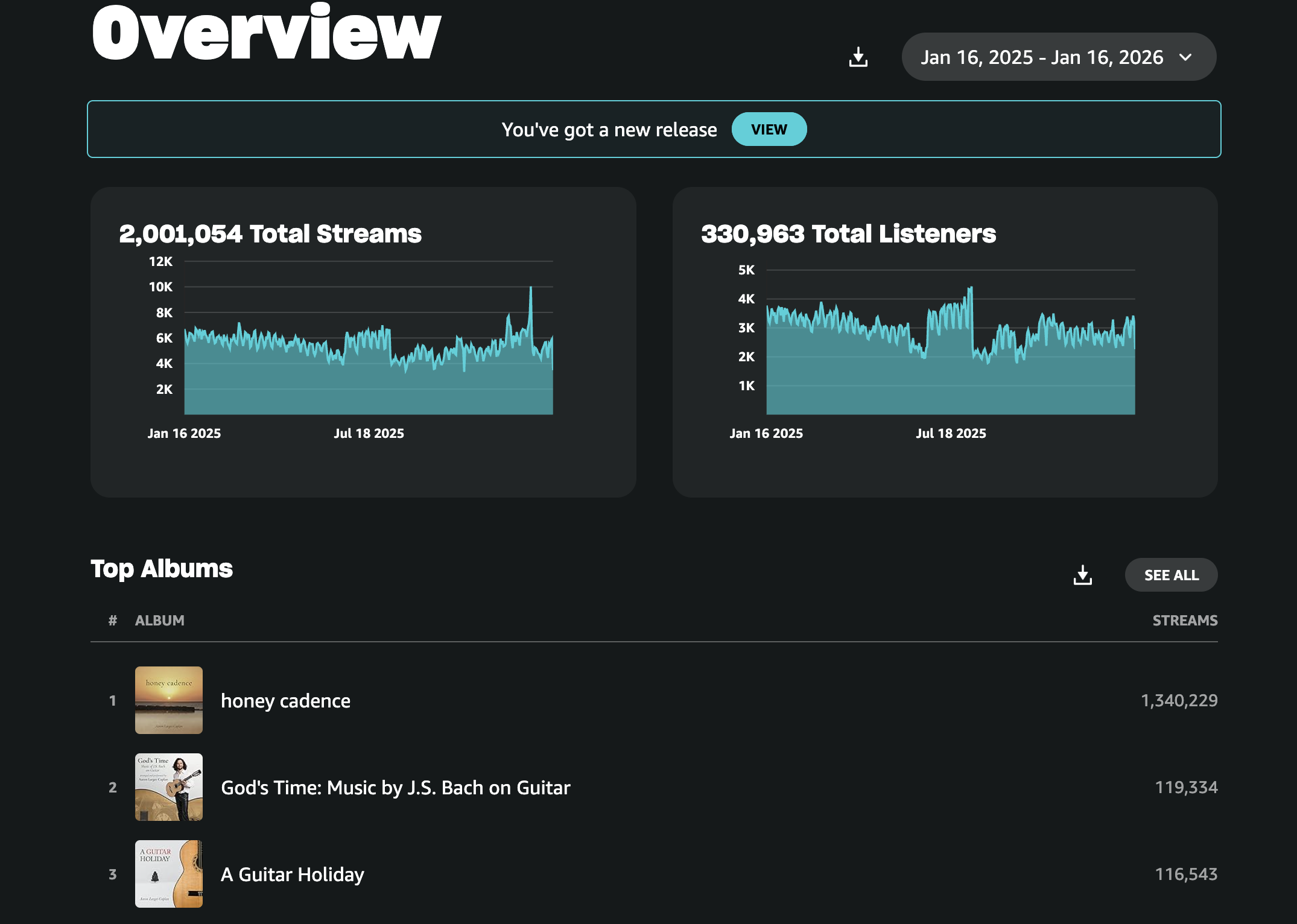This screenshot has width=1297, height=924.
Task: Click the 1,340,229 stream count
Action: click(1179, 700)
